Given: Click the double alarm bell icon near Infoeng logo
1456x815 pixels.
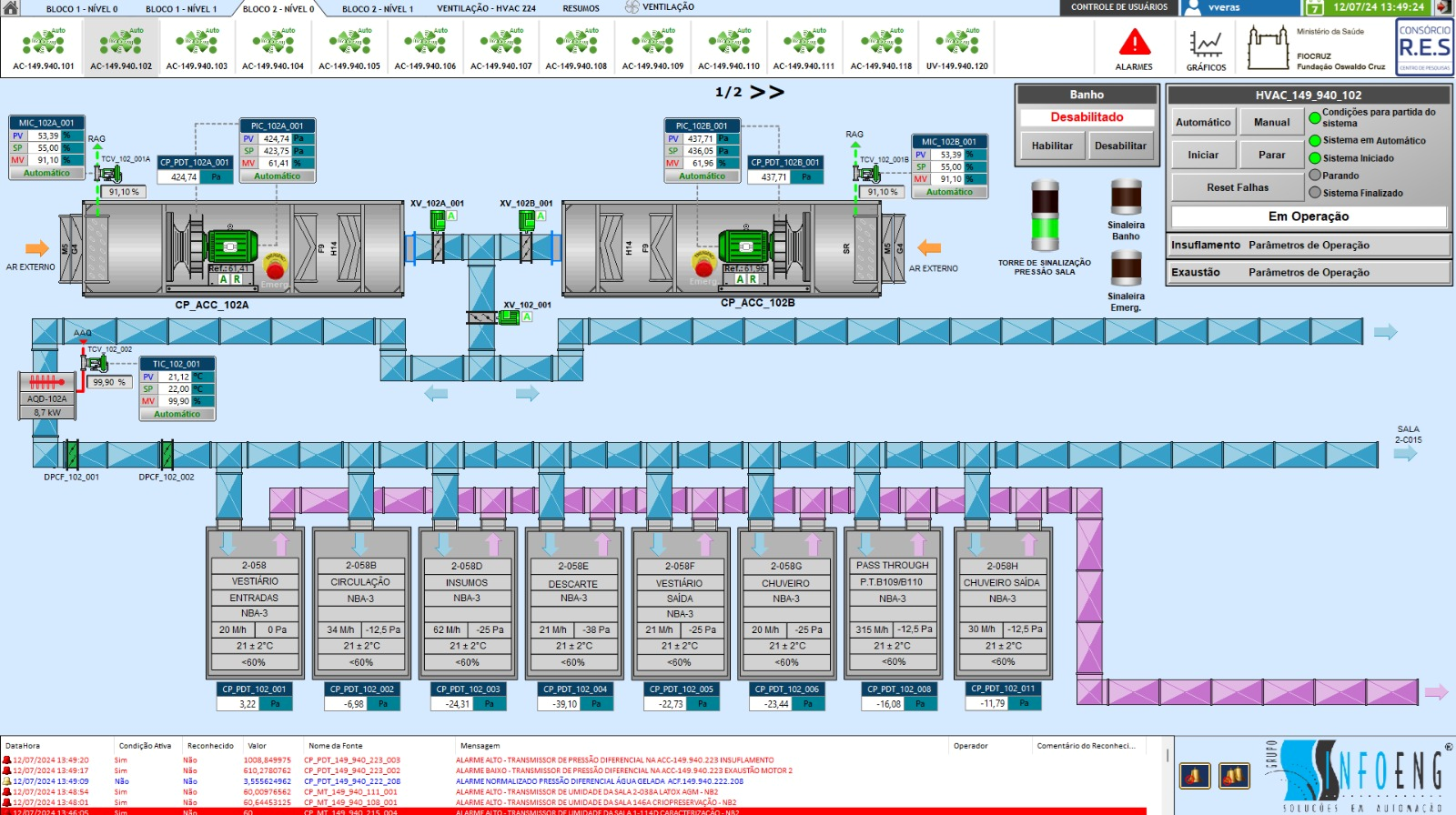Looking at the screenshot, I should pos(1234,775).
